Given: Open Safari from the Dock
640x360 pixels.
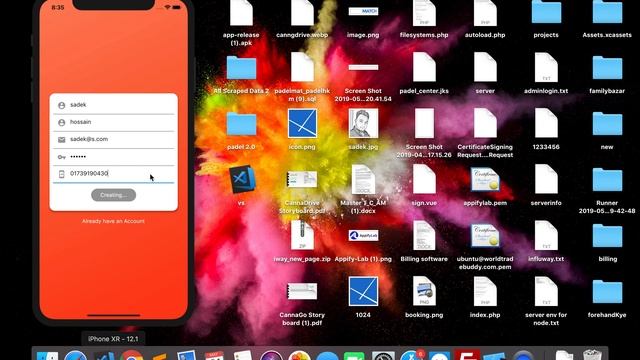Looking at the screenshot, I should pyautogui.click(x=76, y=356).
